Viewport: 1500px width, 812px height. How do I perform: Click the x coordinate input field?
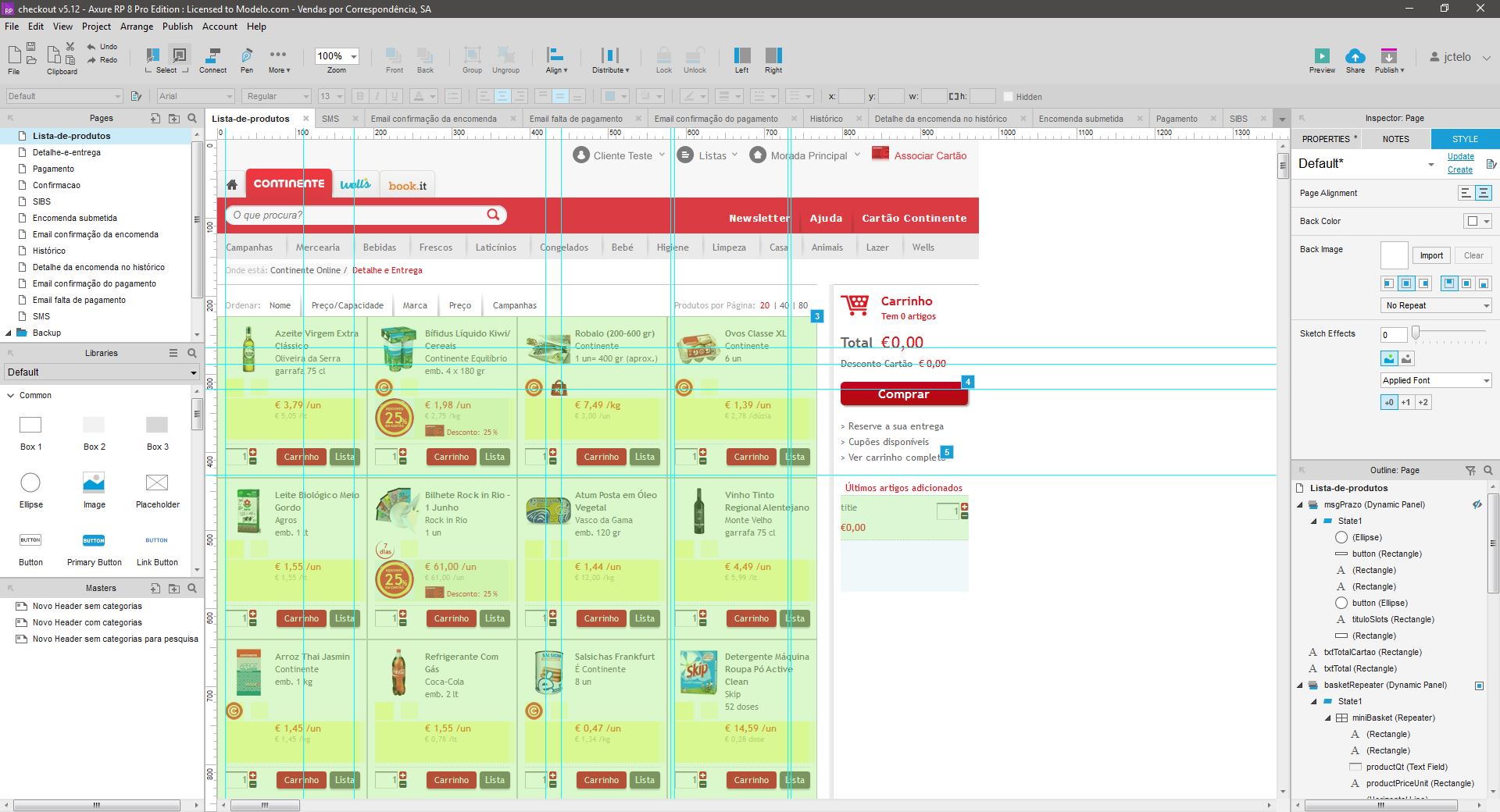pyautogui.click(x=852, y=97)
